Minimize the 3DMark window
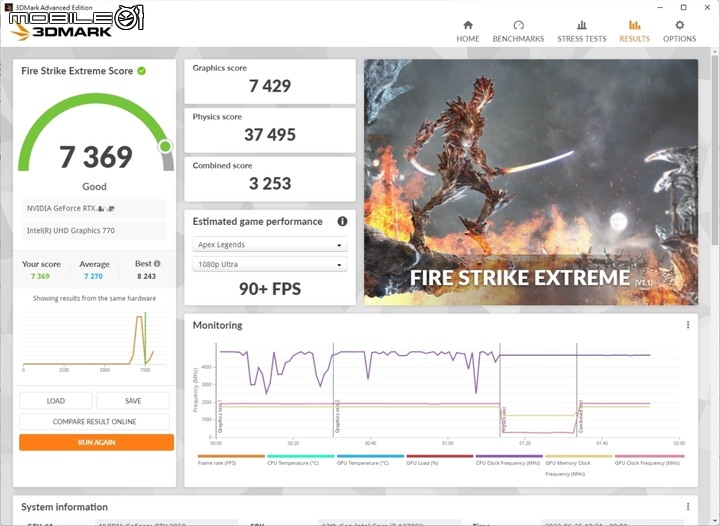Image resolution: width=720 pixels, height=526 pixels. point(661,7)
